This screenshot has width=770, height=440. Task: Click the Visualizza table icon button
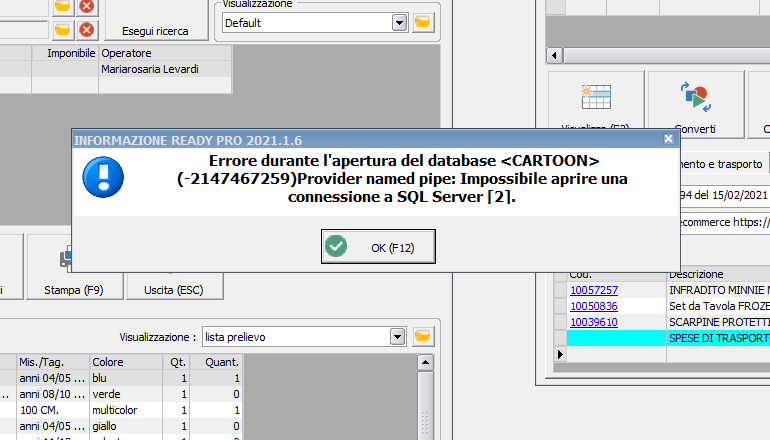pyautogui.click(x=596, y=97)
